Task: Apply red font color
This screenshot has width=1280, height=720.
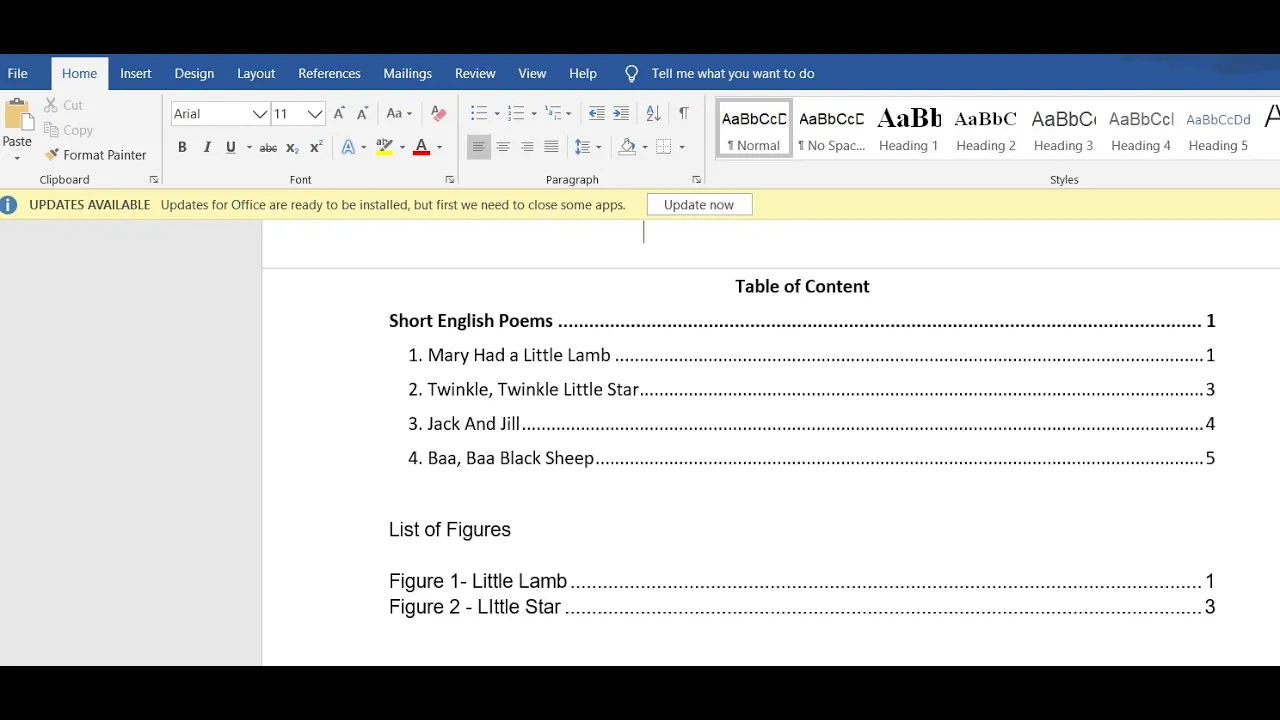Action: [x=421, y=147]
